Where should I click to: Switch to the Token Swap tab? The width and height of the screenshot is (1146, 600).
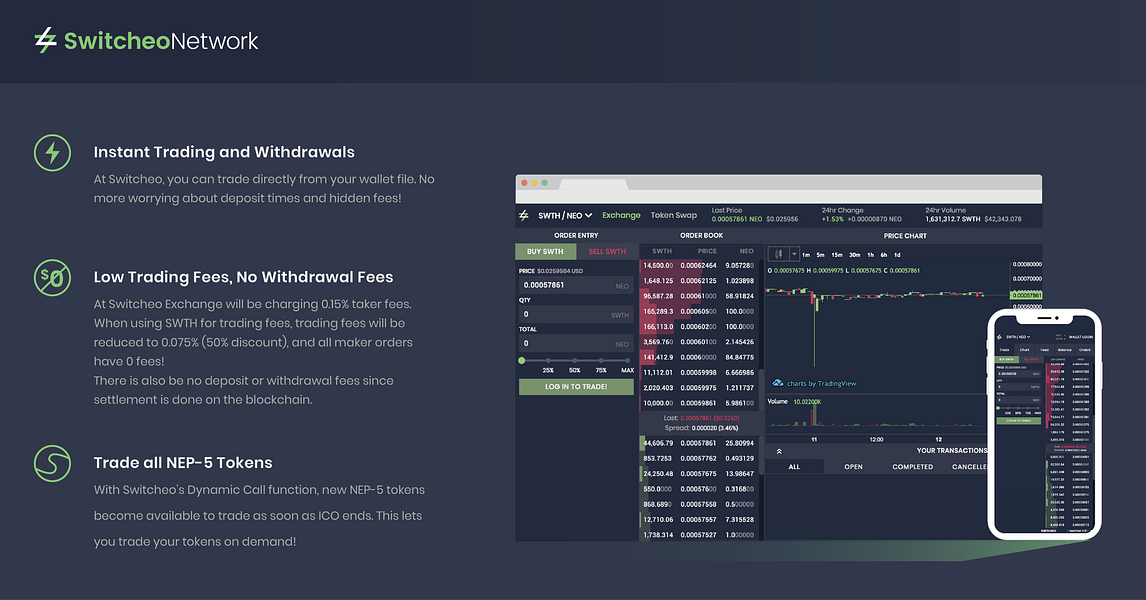[674, 215]
